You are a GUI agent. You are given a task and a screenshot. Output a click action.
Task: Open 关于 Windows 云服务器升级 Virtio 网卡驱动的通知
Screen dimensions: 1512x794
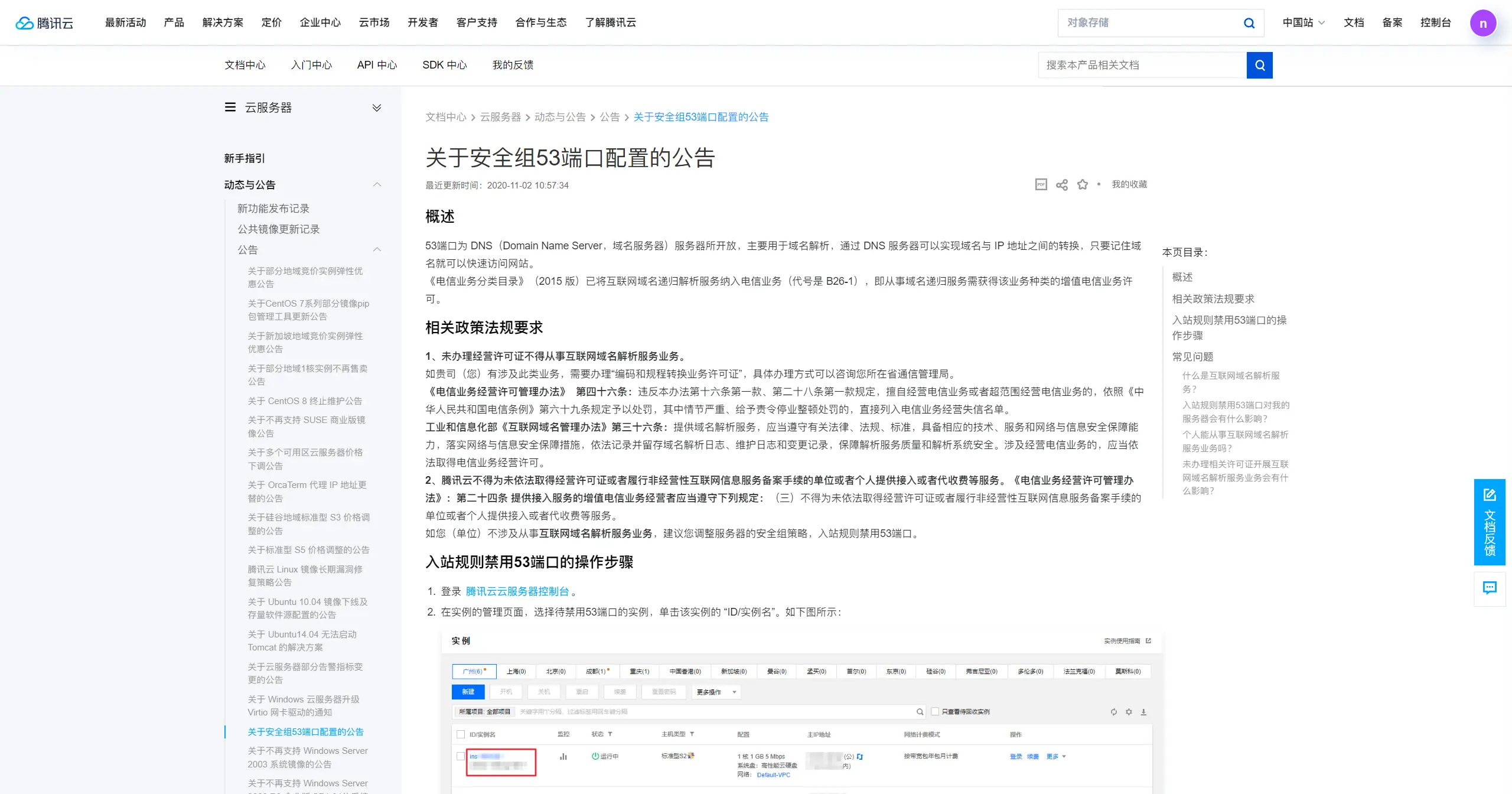click(304, 706)
